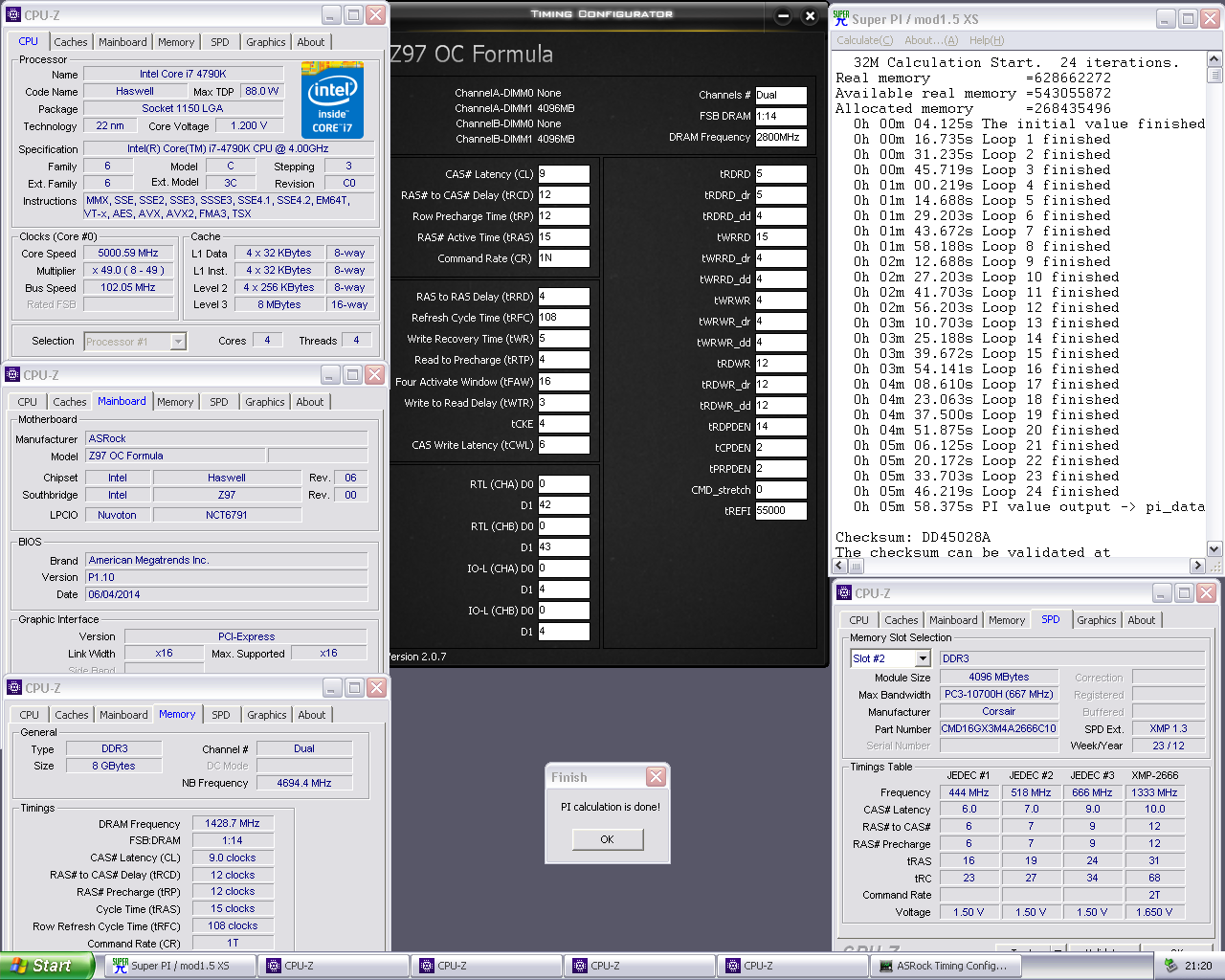Click the Super PI vertical scrollbar up arrow

tap(1214, 59)
